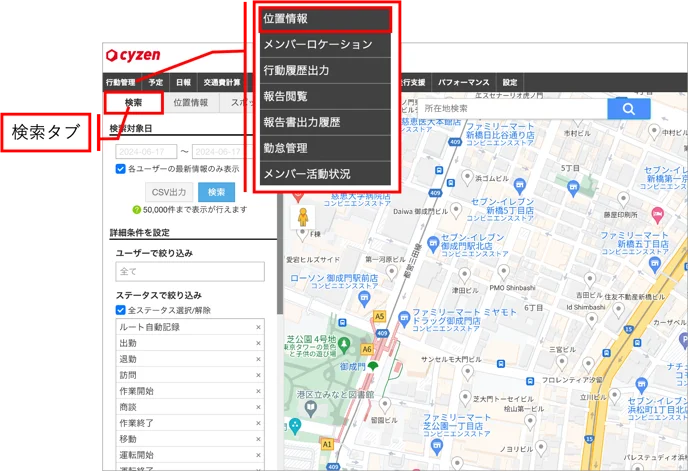Click the セブン-イレブン 新橋5丁目店 marker

click(x=520, y=185)
